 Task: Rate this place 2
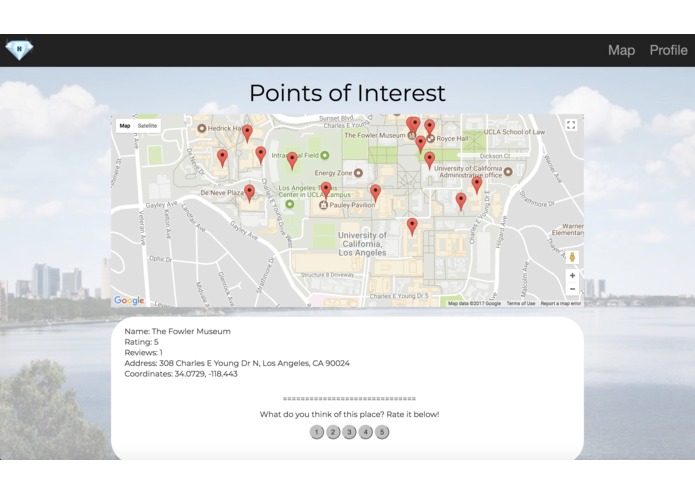point(333,432)
